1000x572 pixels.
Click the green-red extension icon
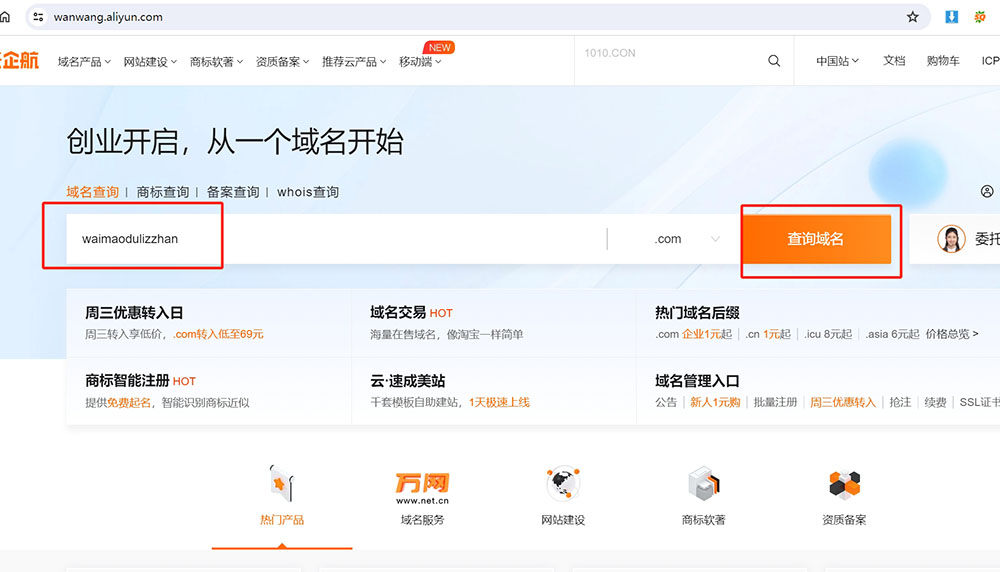980,17
